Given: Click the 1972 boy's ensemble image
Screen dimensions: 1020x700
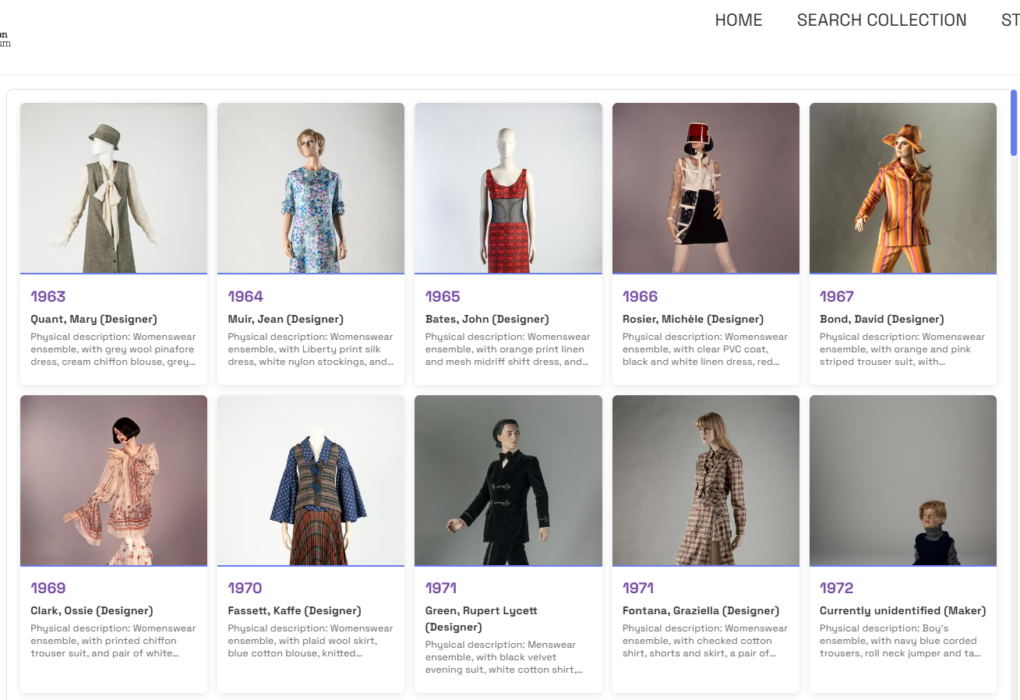Looking at the screenshot, I should pos(902,480).
